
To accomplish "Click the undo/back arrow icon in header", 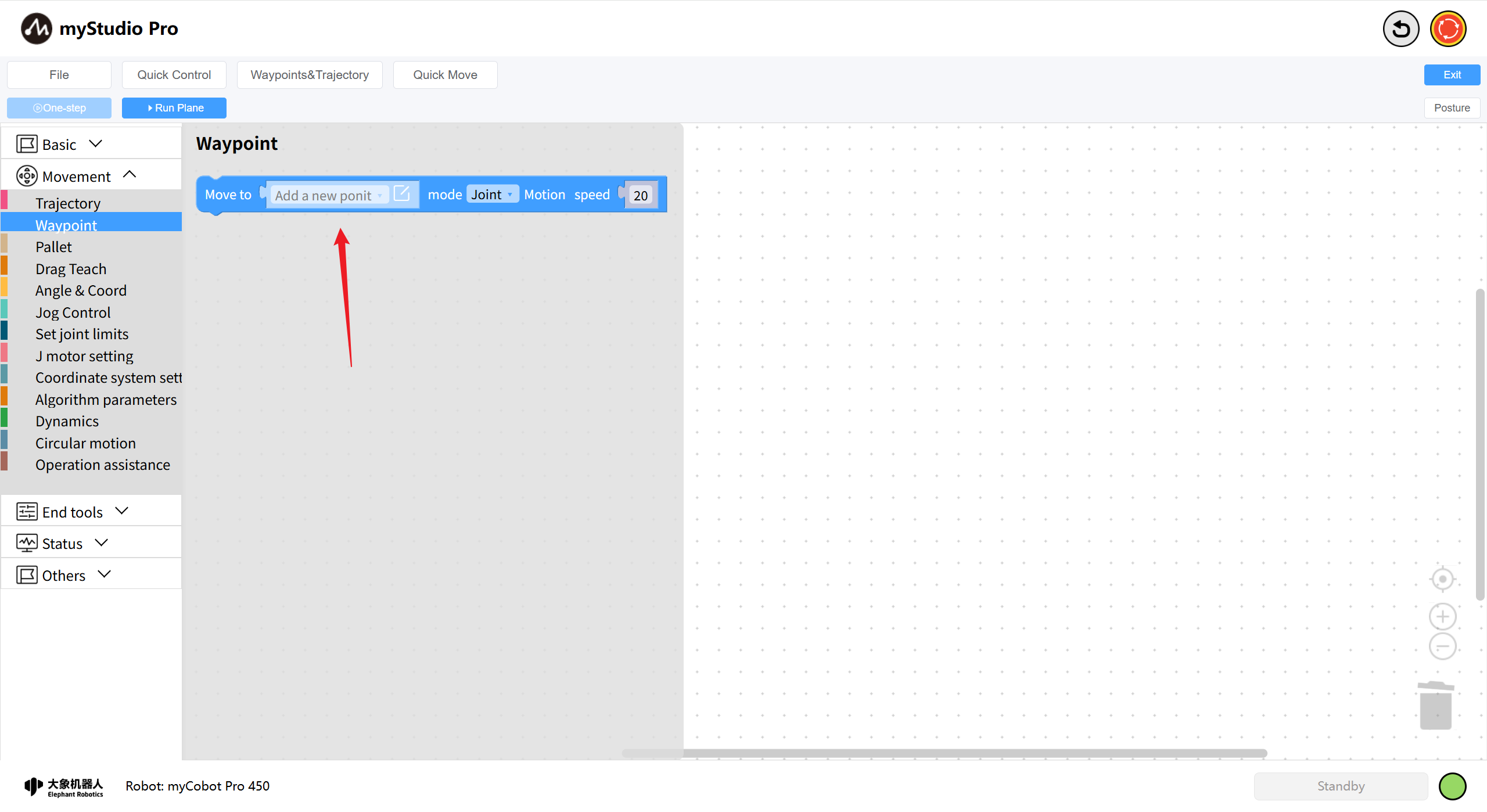I will point(1400,28).
